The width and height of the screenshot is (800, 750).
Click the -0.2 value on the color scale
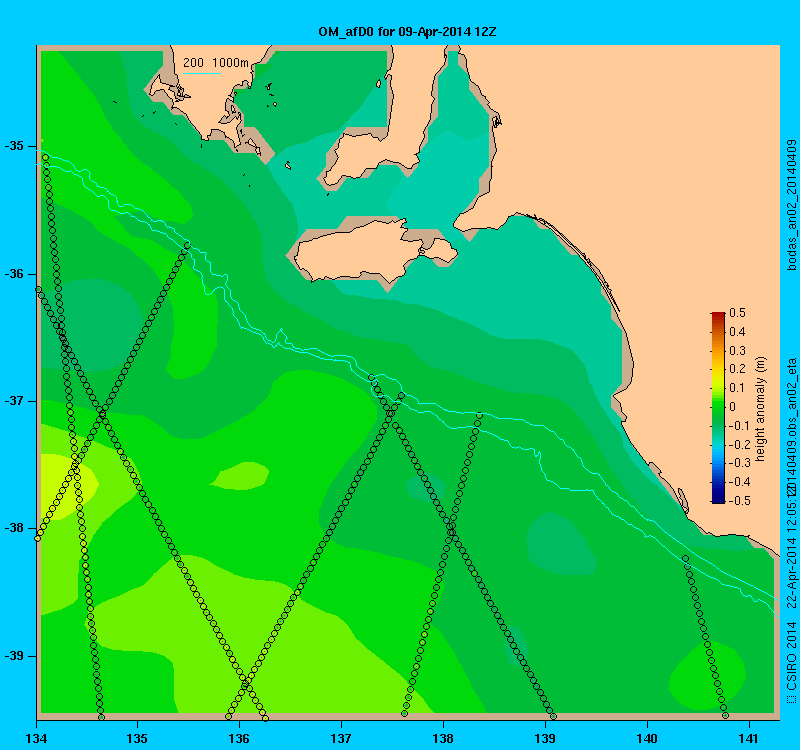coord(739,444)
